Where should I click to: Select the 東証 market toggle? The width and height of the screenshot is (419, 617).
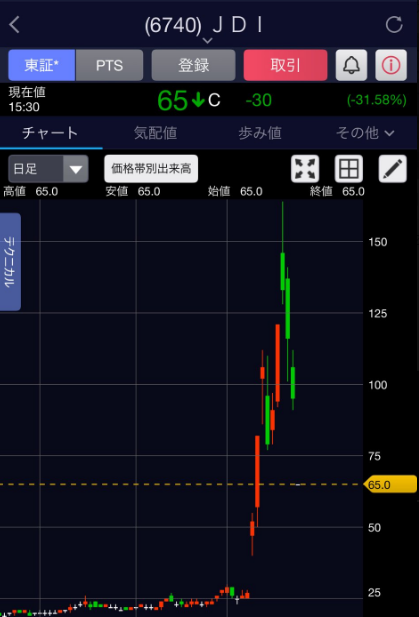(x=42, y=65)
